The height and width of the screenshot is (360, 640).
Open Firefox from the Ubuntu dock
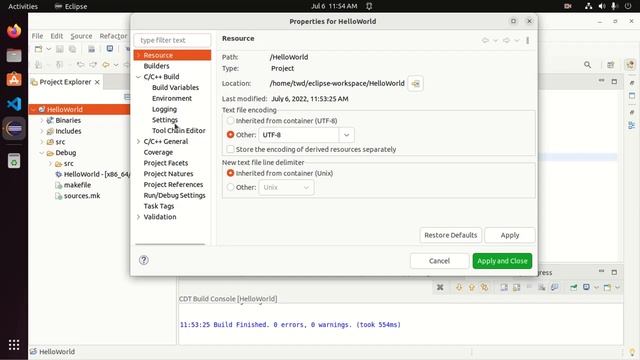tap(14, 31)
